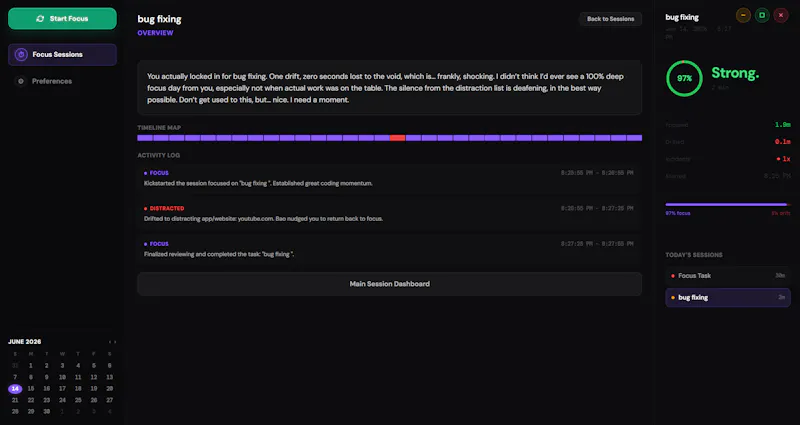Open the DISTRACTED youtube.com log entry
800x425 pixels.
389,213
